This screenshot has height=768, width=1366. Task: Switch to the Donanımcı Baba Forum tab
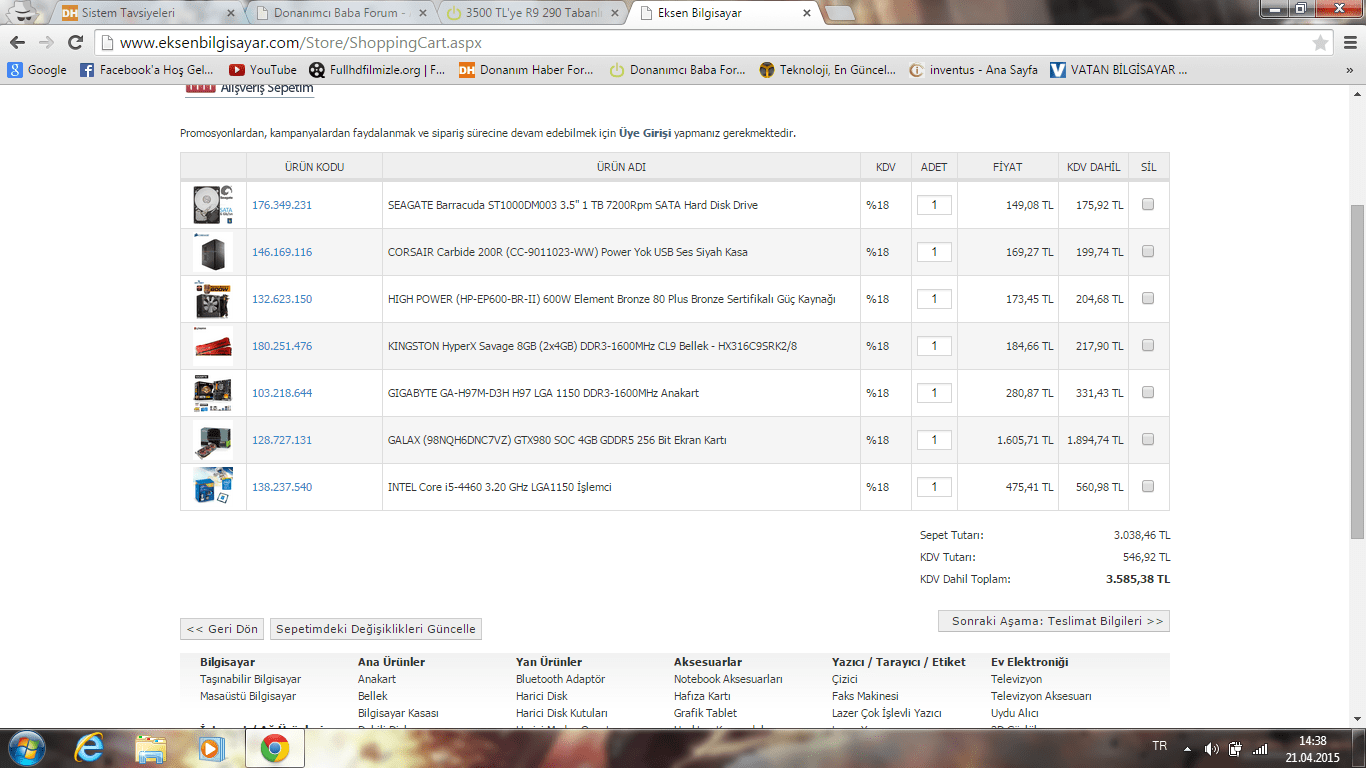[340, 14]
